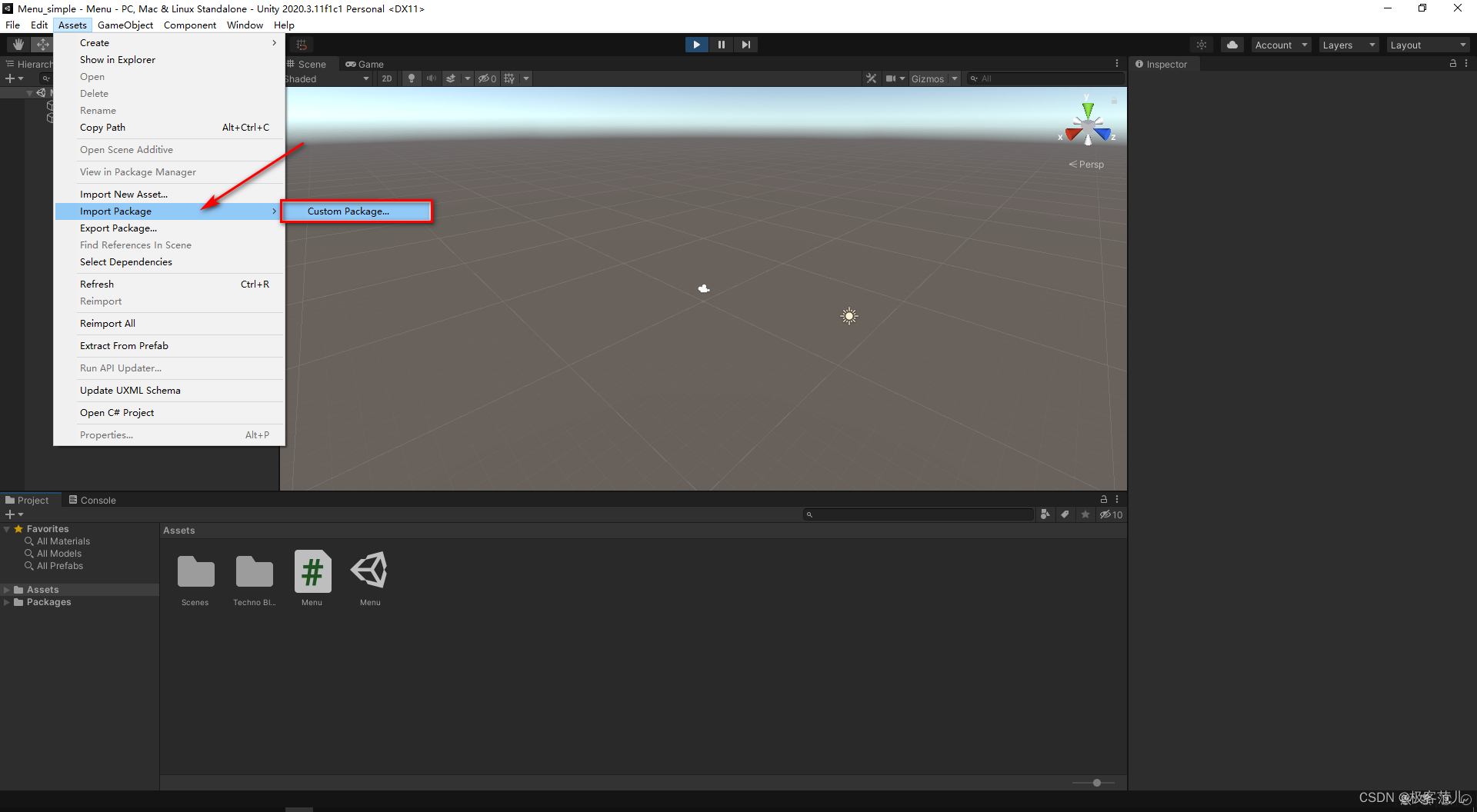The width and height of the screenshot is (1477, 812).
Task: Select Menu Unity scene asset
Action: (x=370, y=571)
